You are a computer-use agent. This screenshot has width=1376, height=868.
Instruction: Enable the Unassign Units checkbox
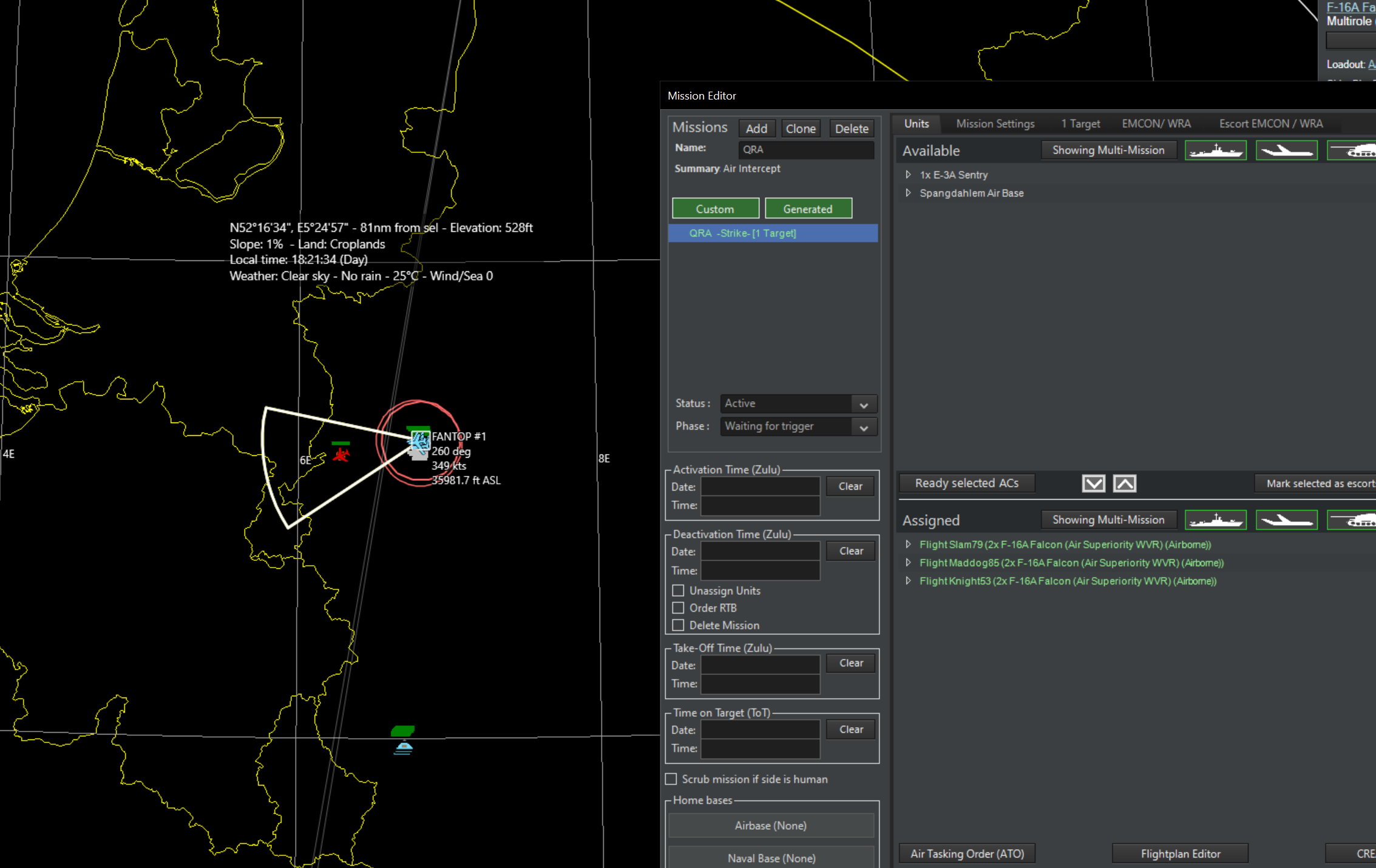coord(679,591)
